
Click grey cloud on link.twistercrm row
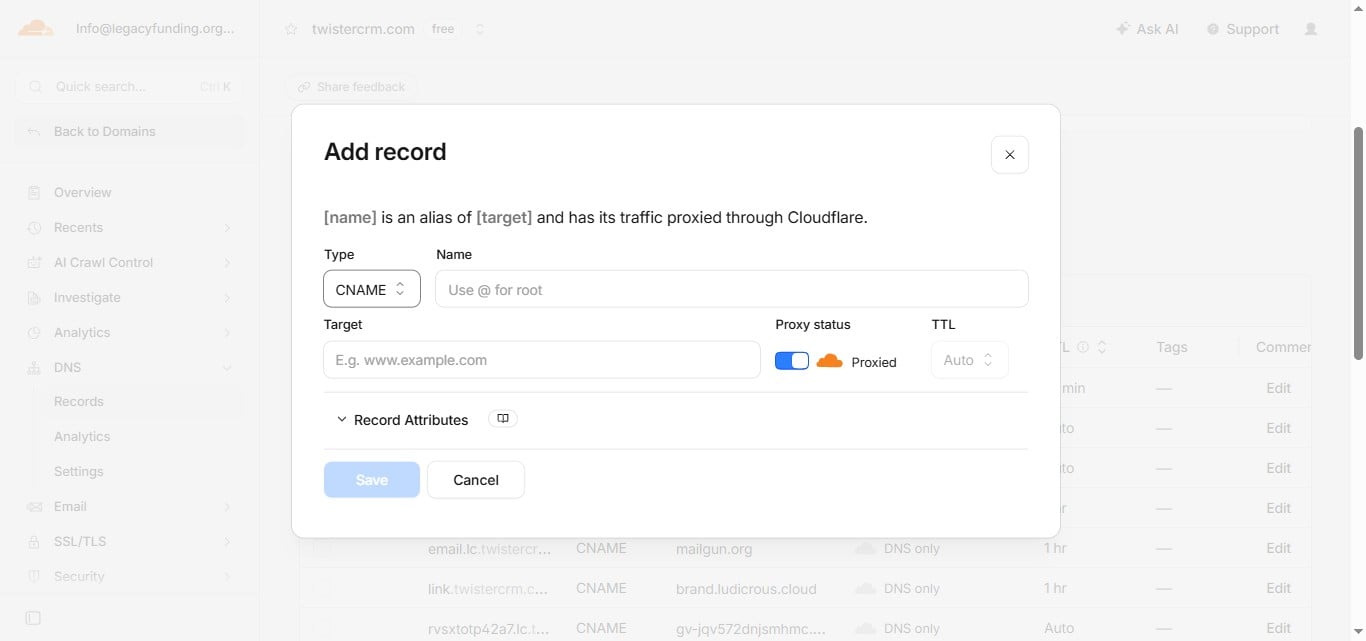[865, 588]
